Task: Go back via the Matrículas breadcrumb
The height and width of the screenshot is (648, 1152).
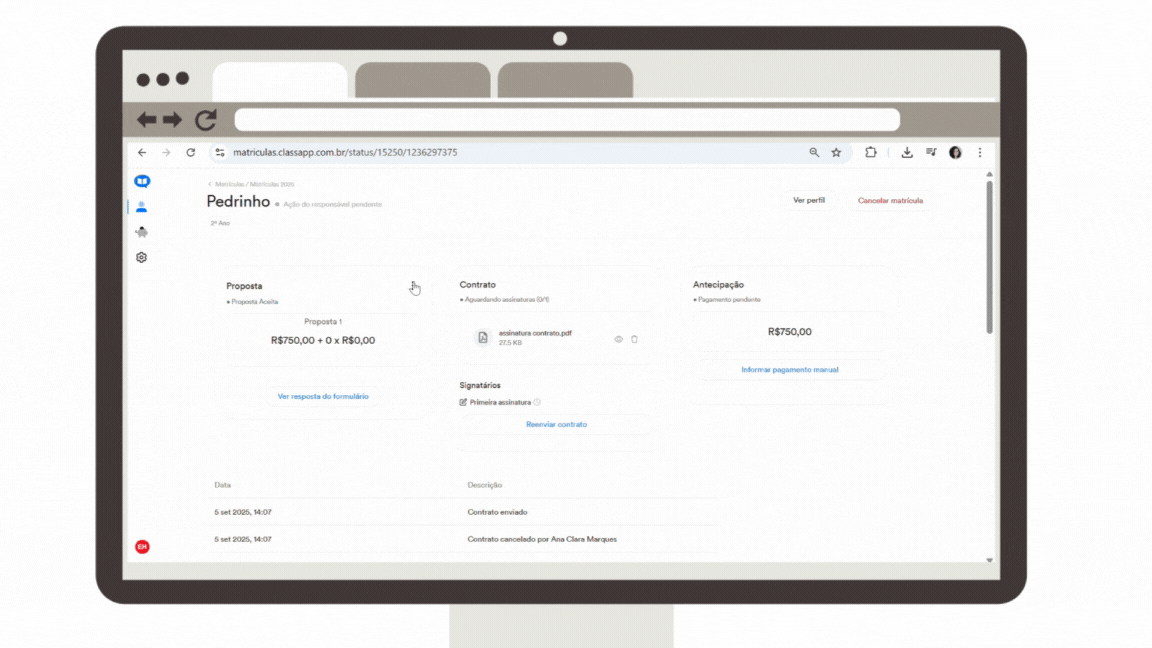Action: point(229,184)
